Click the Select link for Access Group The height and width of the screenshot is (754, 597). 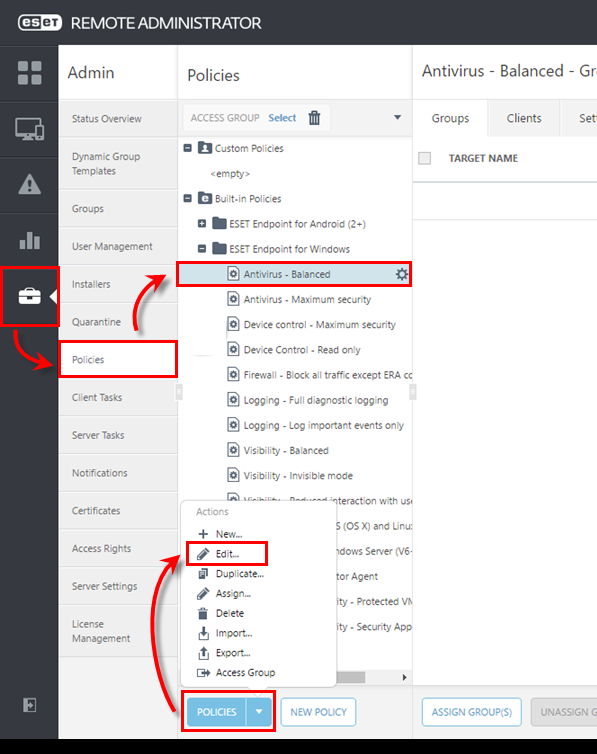[282, 118]
